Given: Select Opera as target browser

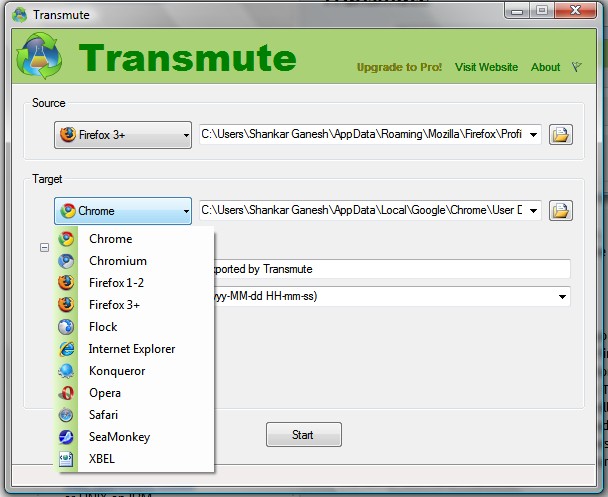Looking at the screenshot, I should (134, 393).
